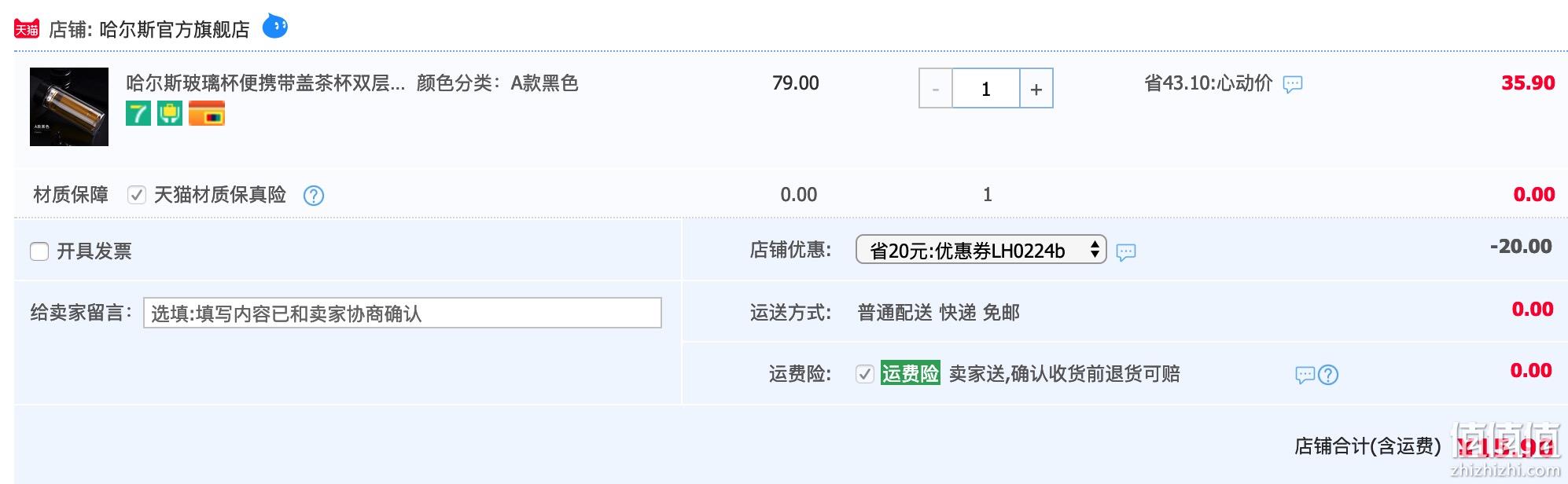
Task: Click the 卖家送,确认收货前退货可赔 text
Action: [x=1065, y=374]
